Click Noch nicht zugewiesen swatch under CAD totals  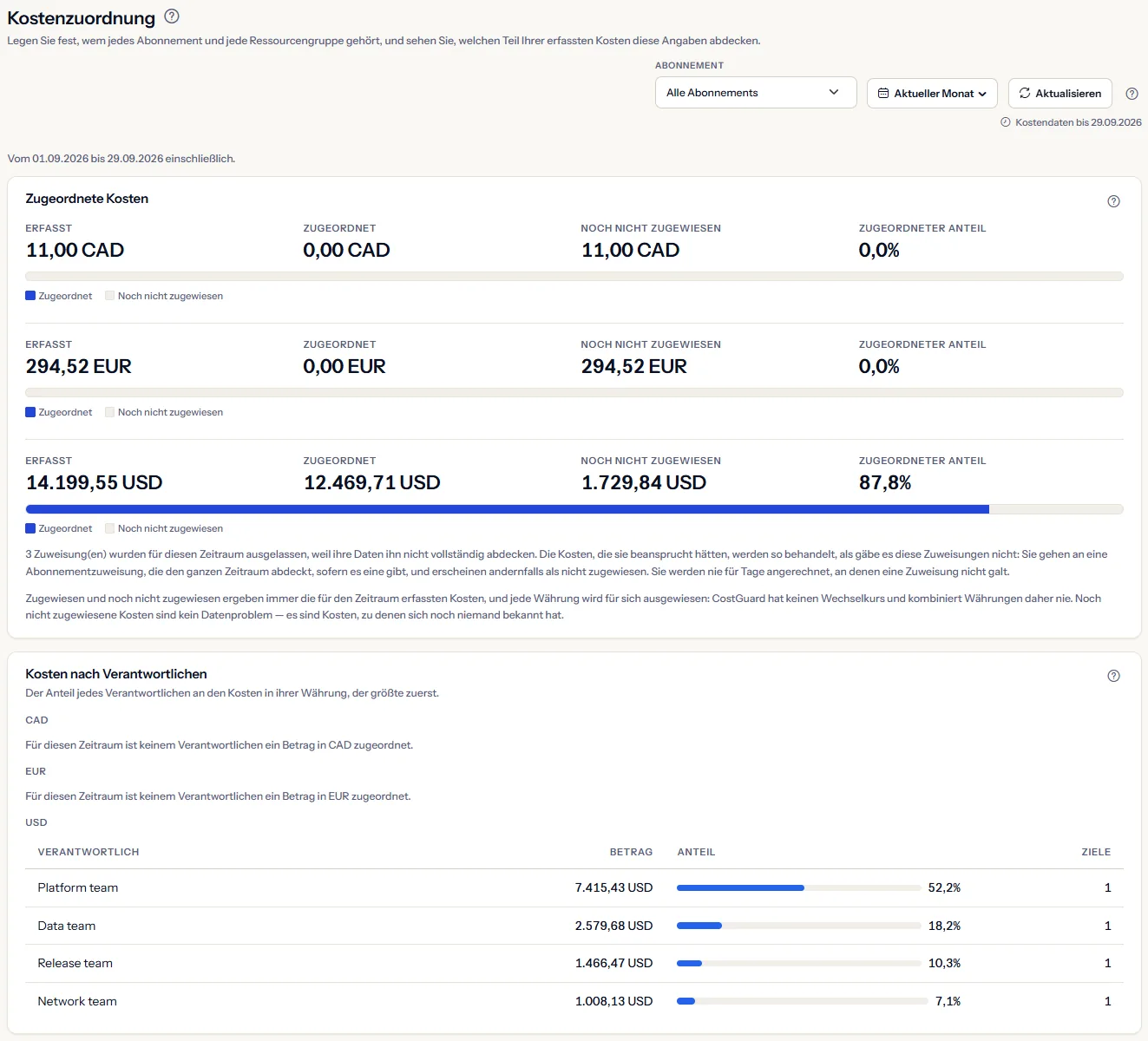[110, 296]
